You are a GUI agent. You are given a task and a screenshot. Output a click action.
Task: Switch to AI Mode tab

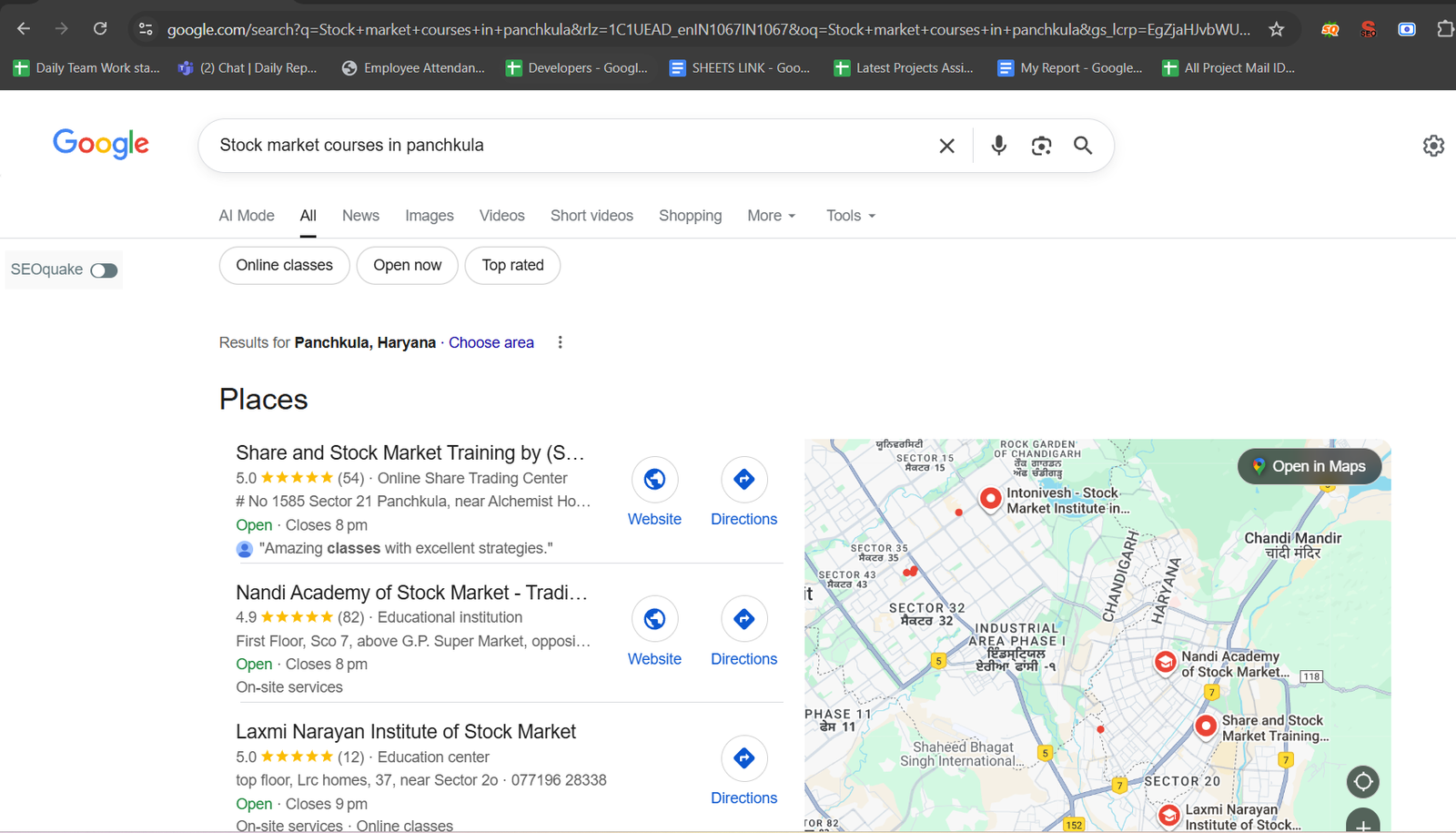(x=247, y=216)
